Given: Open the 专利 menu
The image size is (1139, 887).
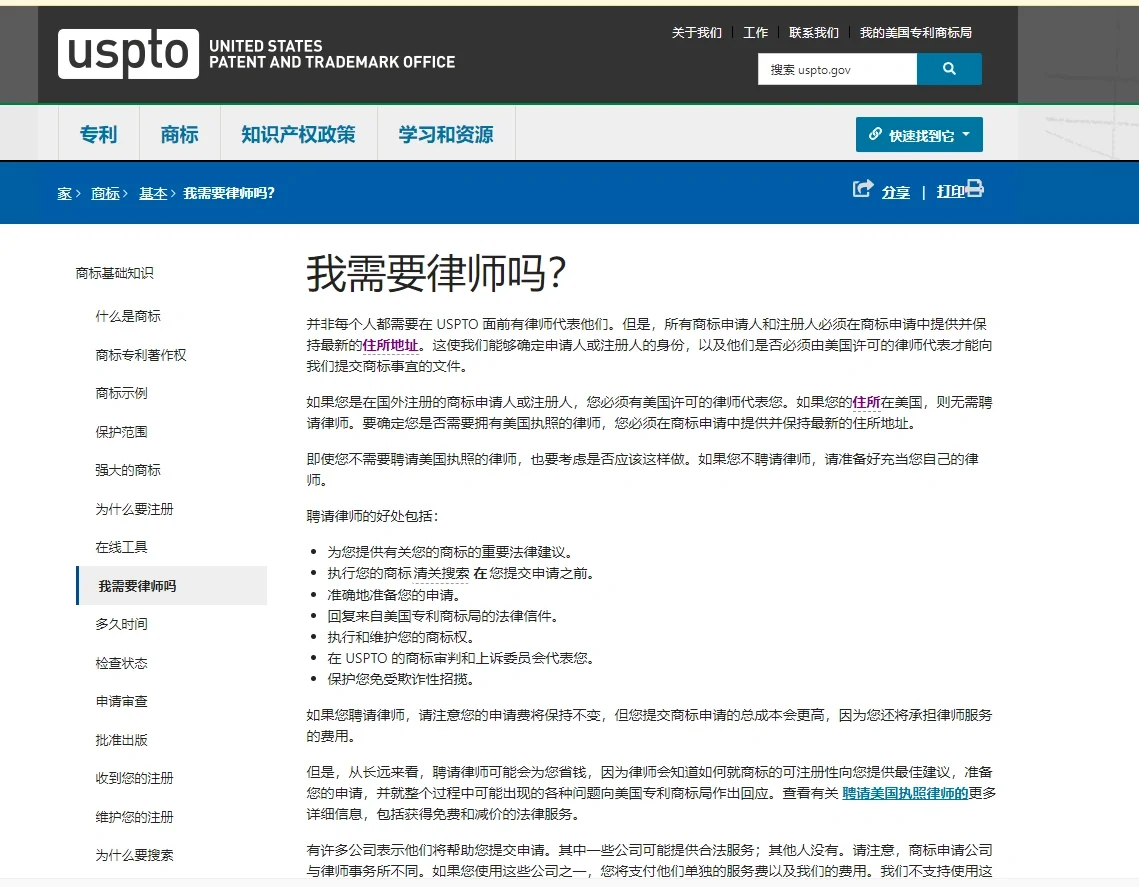Looking at the screenshot, I should (x=99, y=134).
